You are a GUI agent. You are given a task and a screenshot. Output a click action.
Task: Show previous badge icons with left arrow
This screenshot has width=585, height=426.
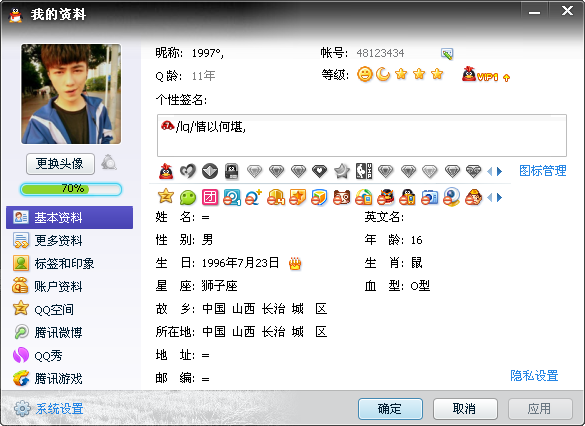click(x=489, y=171)
